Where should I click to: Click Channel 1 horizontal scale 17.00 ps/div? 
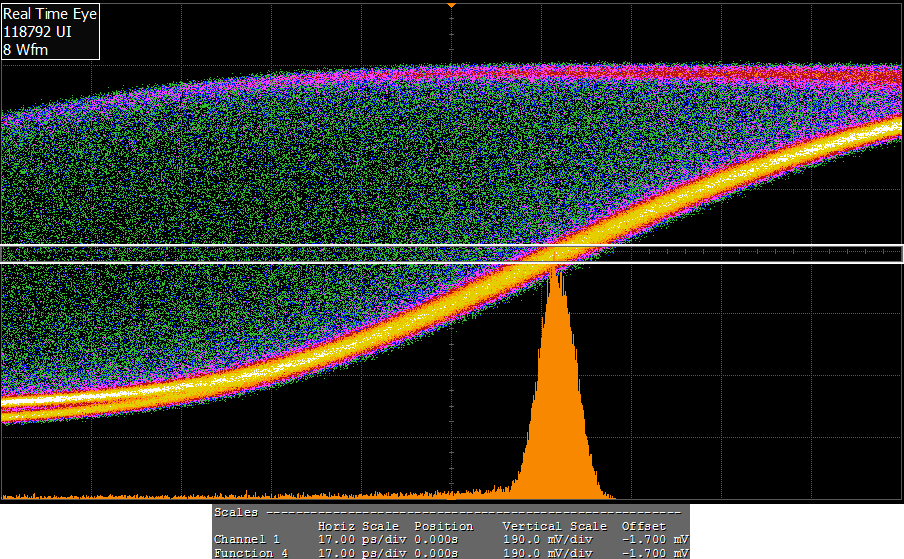358,540
